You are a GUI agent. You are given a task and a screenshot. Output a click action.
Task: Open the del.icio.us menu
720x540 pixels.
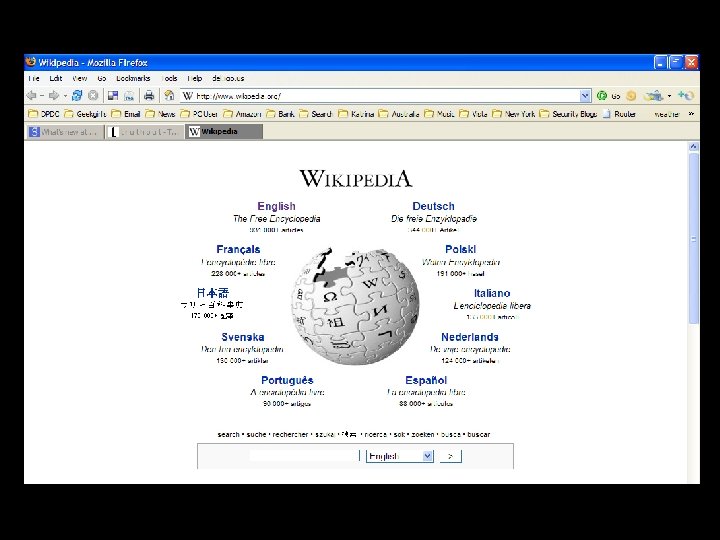coord(228,78)
